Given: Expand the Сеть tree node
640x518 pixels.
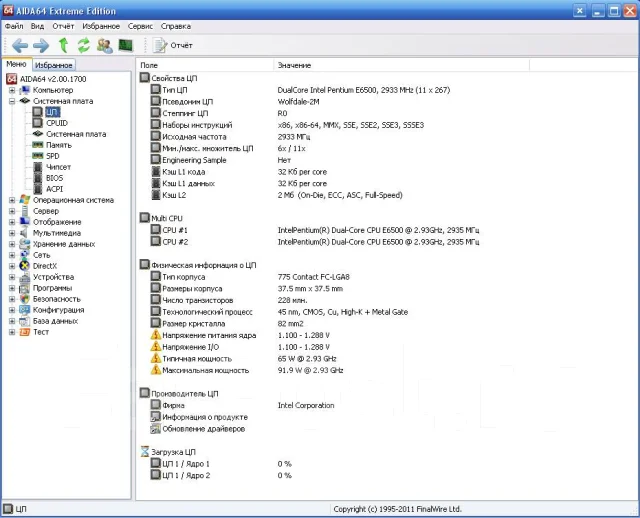Looking at the screenshot, I should tap(12, 255).
